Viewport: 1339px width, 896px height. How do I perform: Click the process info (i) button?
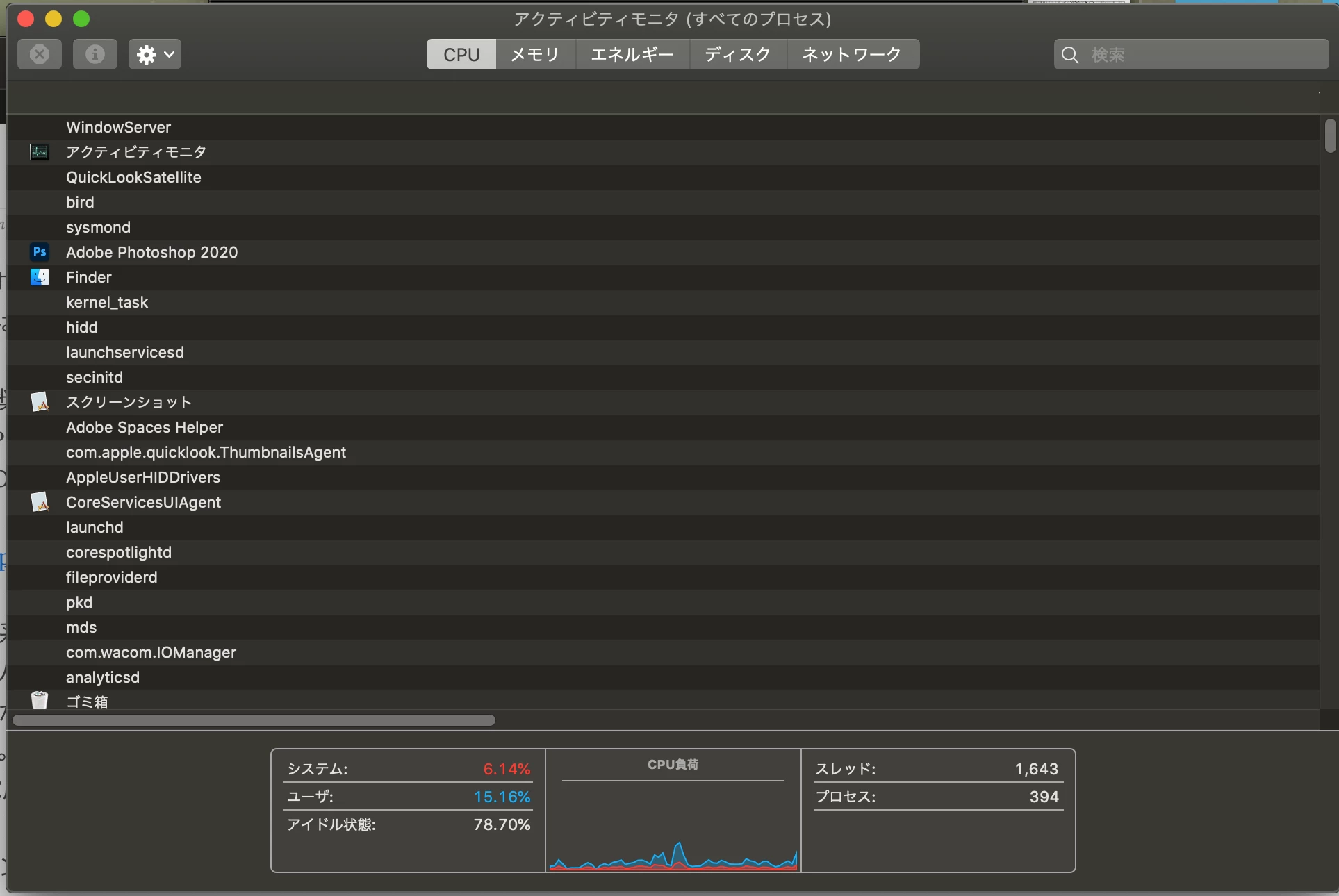click(95, 54)
